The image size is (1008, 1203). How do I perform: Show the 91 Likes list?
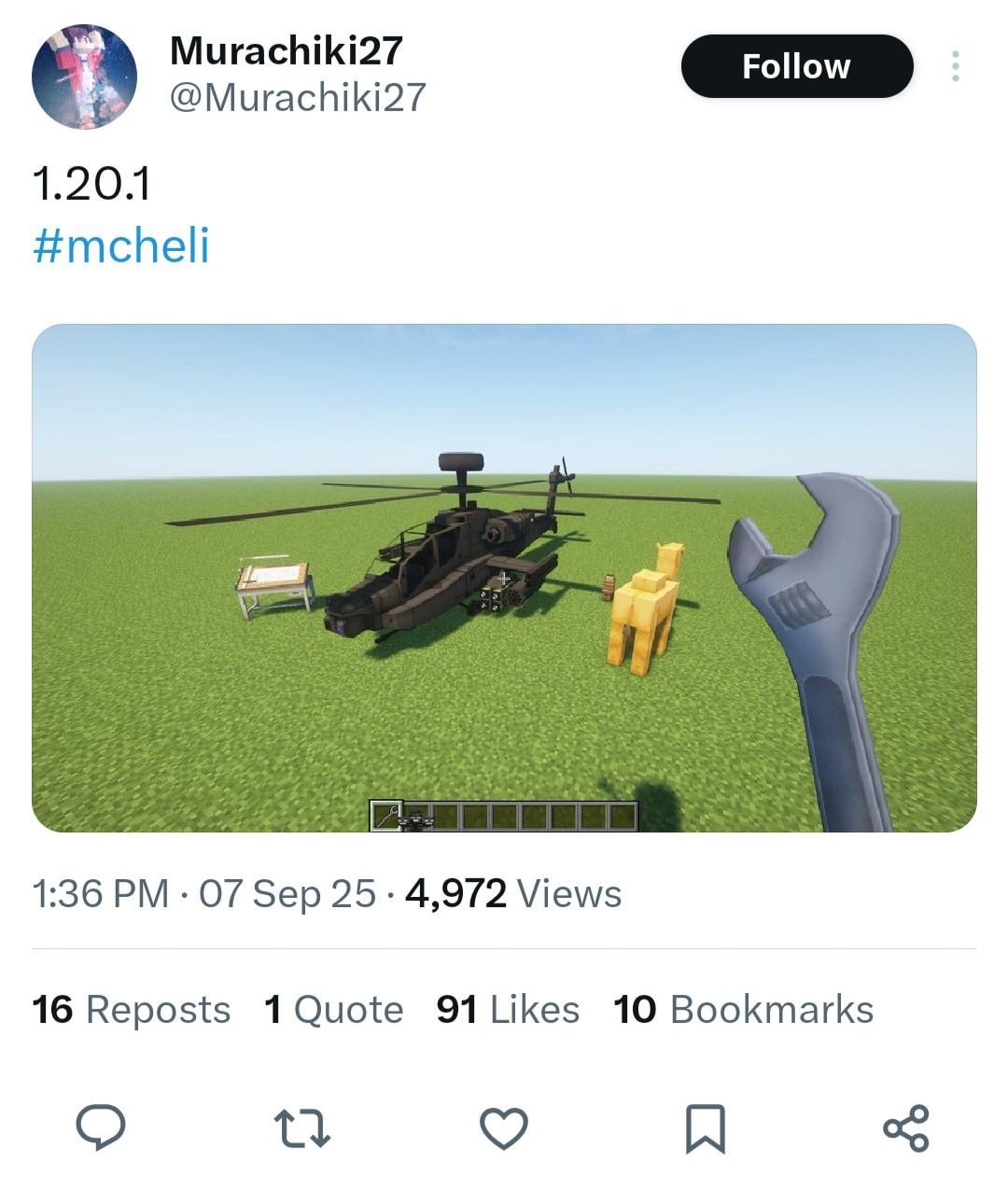point(508,1010)
